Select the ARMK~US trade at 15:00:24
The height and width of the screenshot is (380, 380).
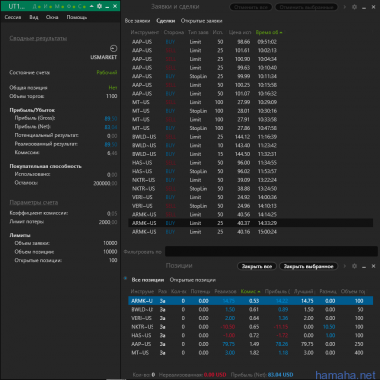(250, 232)
